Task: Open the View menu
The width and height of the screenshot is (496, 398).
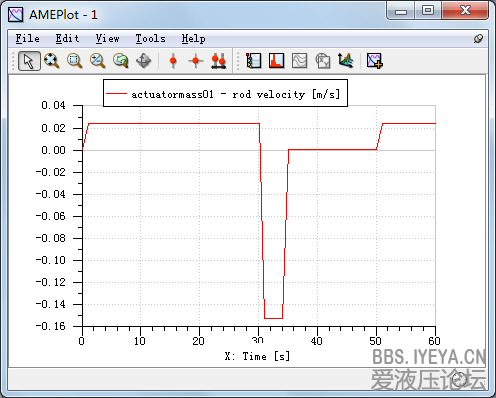Action: [107, 39]
